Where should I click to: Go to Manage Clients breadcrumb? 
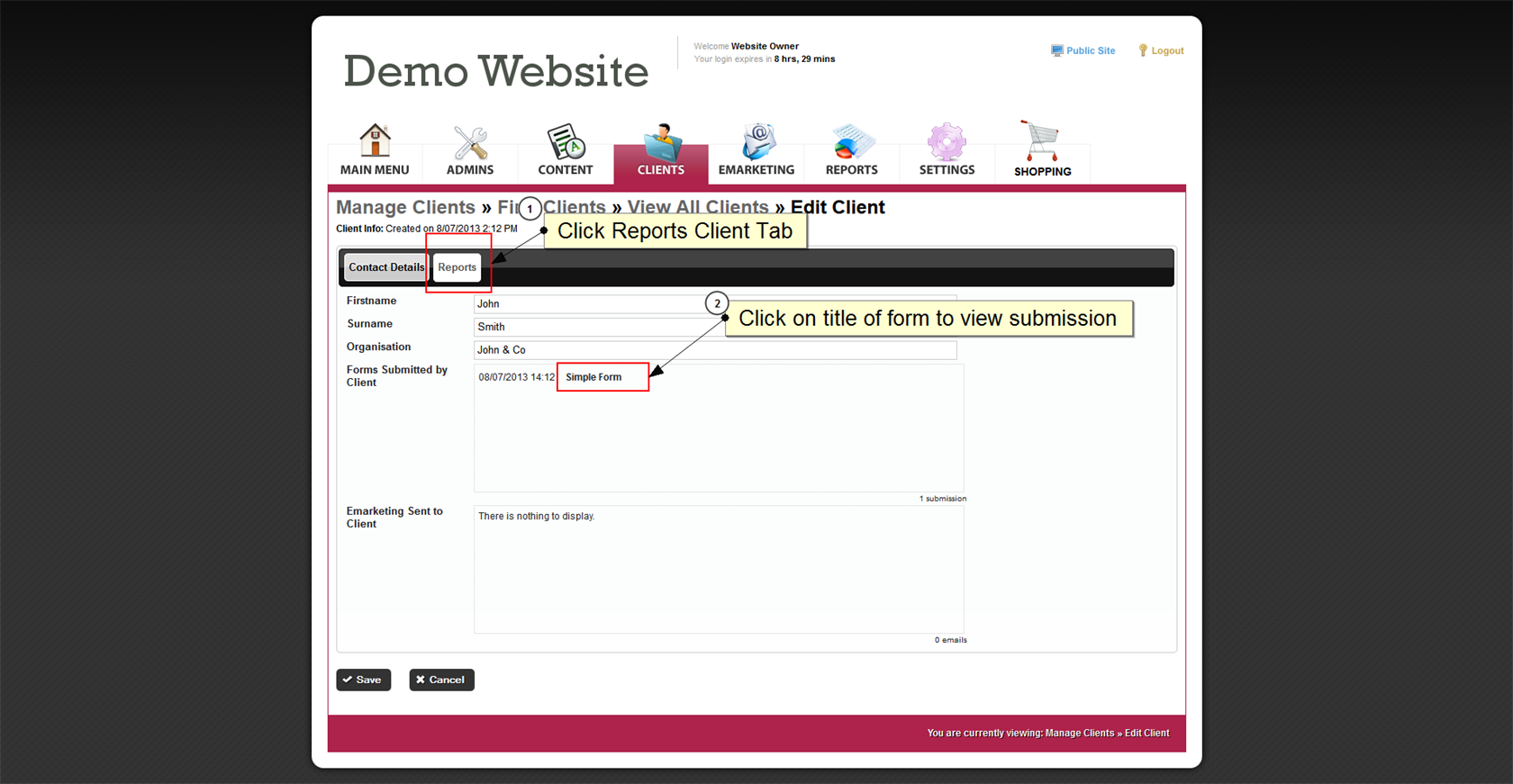tap(405, 208)
